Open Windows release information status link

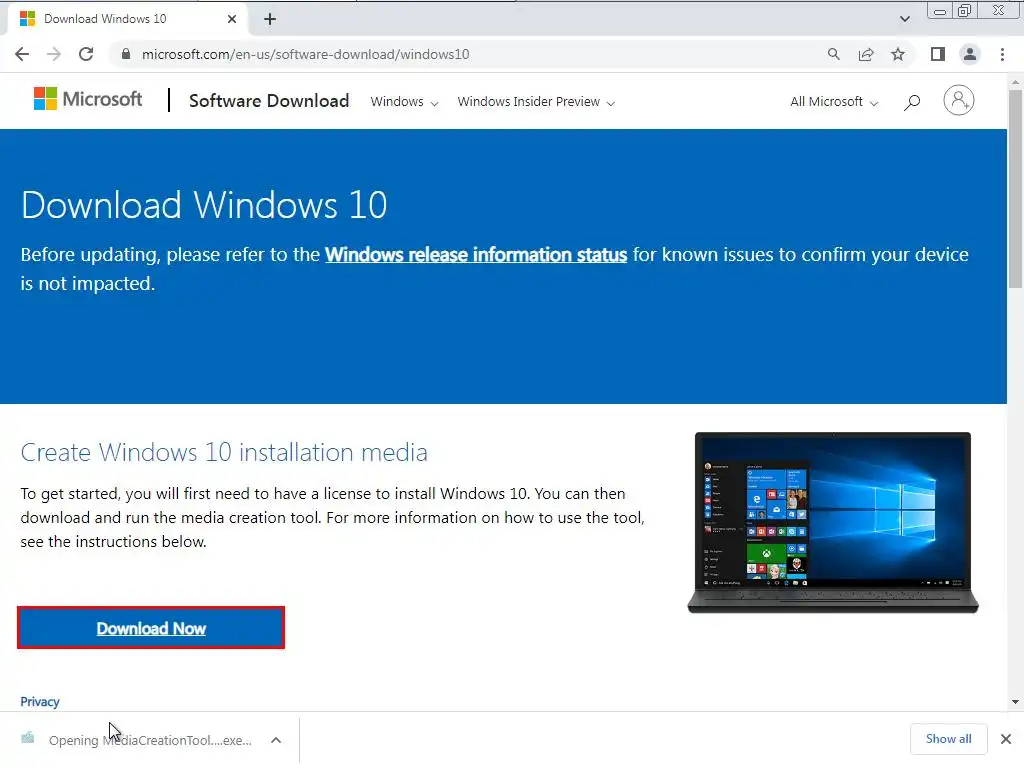(x=476, y=255)
